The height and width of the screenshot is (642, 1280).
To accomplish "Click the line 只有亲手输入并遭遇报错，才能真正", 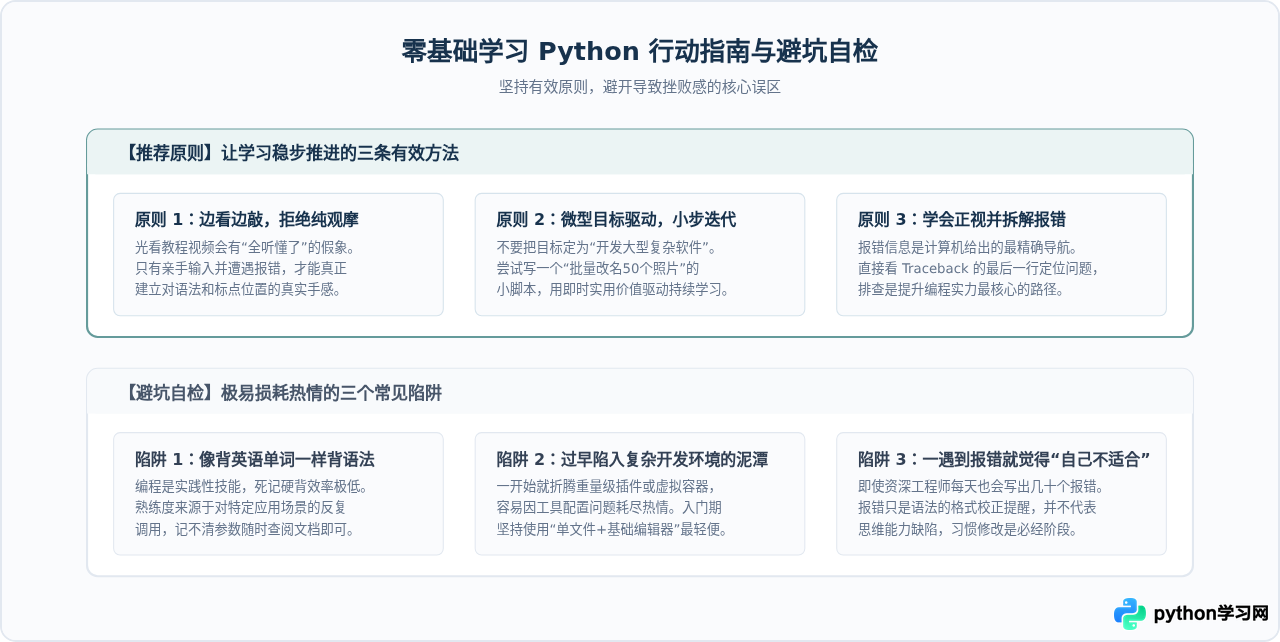I will [241, 268].
